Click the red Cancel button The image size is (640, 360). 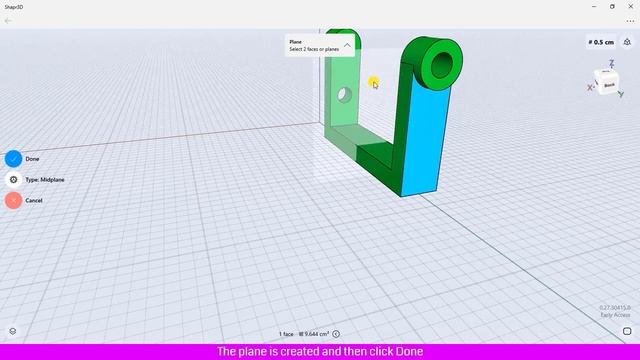(x=13, y=200)
